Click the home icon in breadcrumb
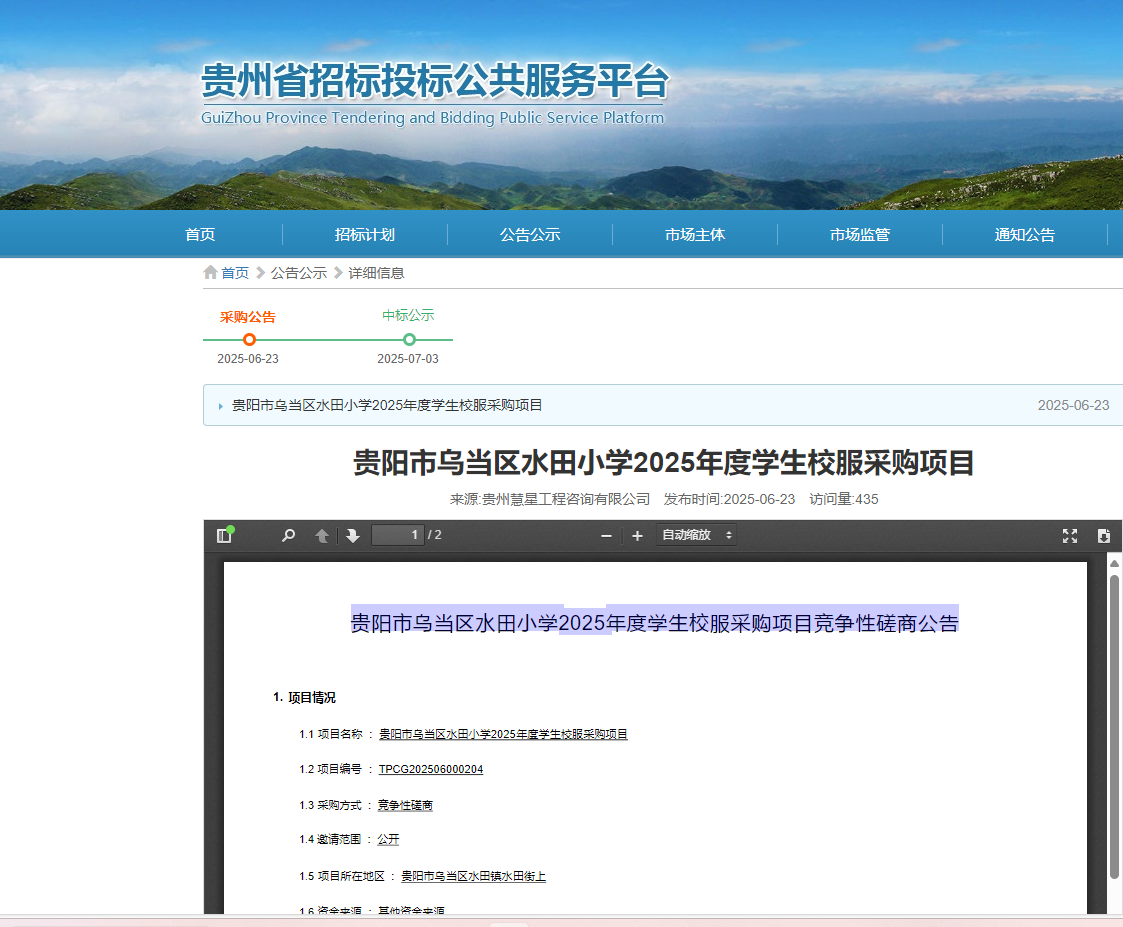The image size is (1123, 927). pos(210,273)
